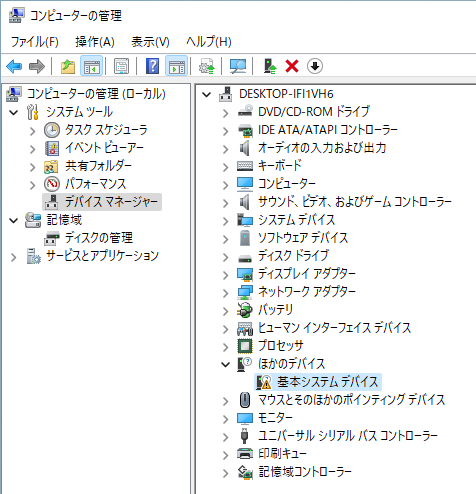Image resolution: width=476 pixels, height=494 pixels.
Task: Click the 共有フォルダー folder icon
Action: 51,167
